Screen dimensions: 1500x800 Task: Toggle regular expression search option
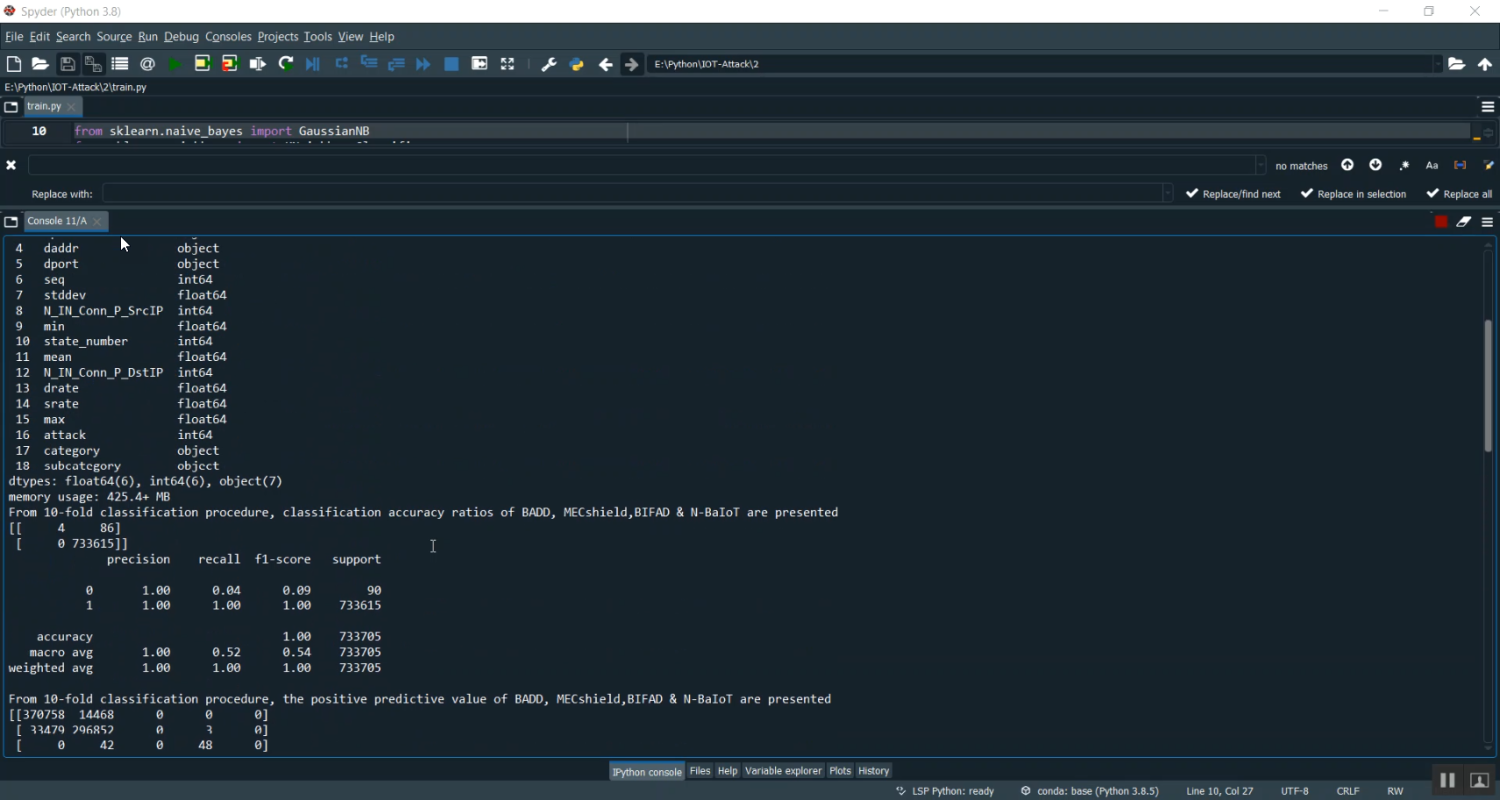coord(1404,165)
